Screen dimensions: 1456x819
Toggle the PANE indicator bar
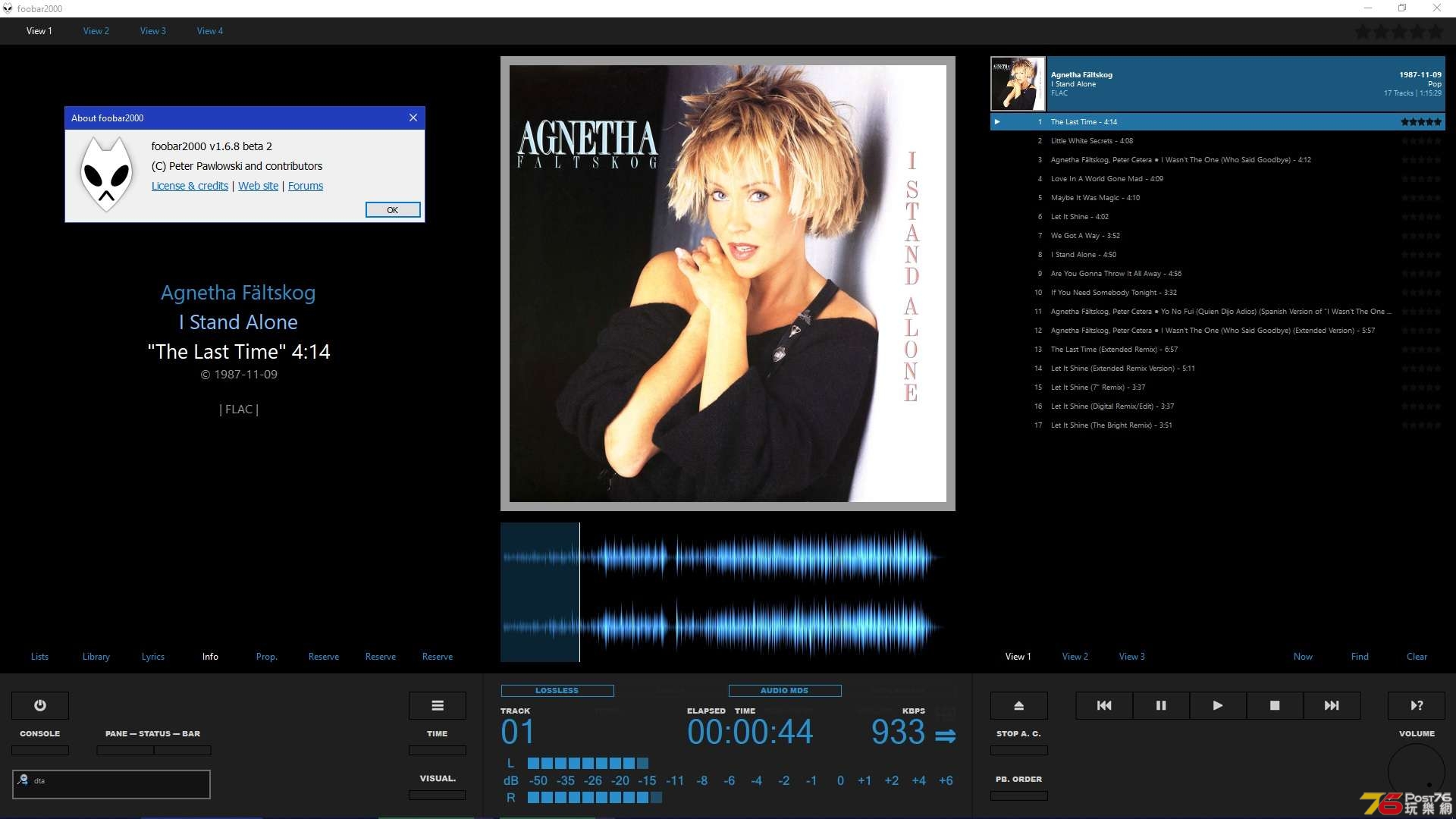[125, 750]
